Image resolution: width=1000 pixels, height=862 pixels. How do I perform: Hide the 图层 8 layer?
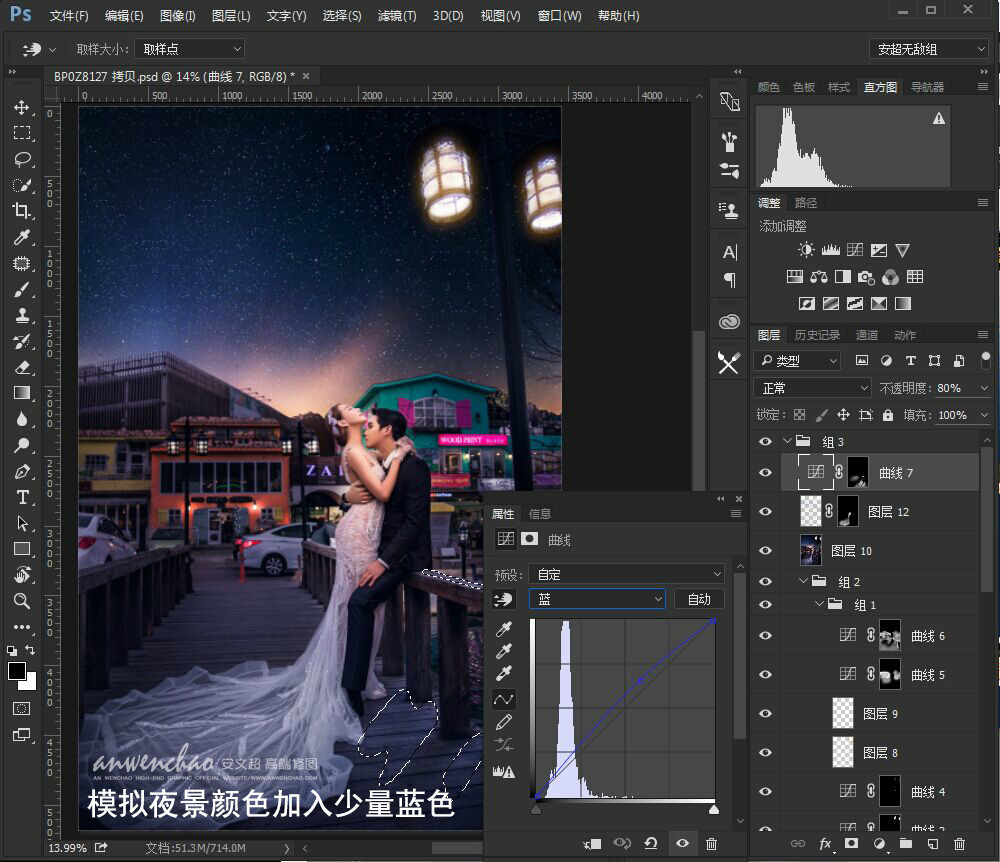(765, 752)
